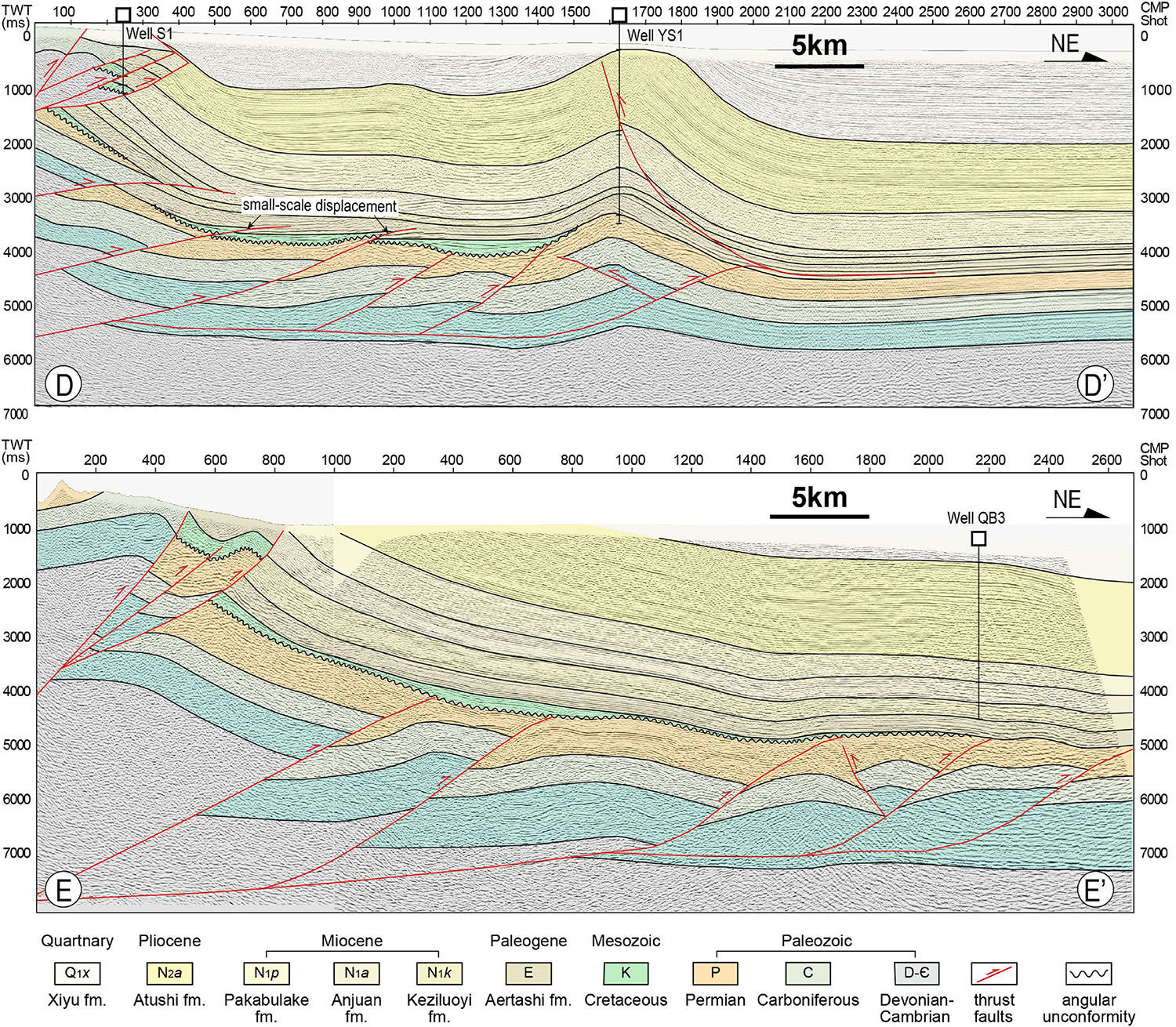Pick the N1p legend swatch
The image size is (1176, 1027).
[267, 974]
